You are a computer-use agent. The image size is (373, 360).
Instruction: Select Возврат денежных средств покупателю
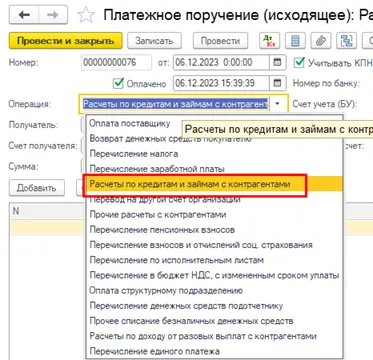pyautogui.click(x=215, y=138)
